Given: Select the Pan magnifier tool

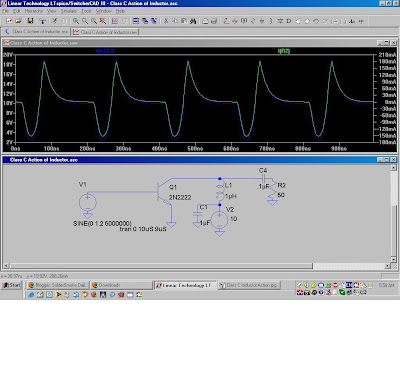Looking at the screenshot, I should 85,21.
